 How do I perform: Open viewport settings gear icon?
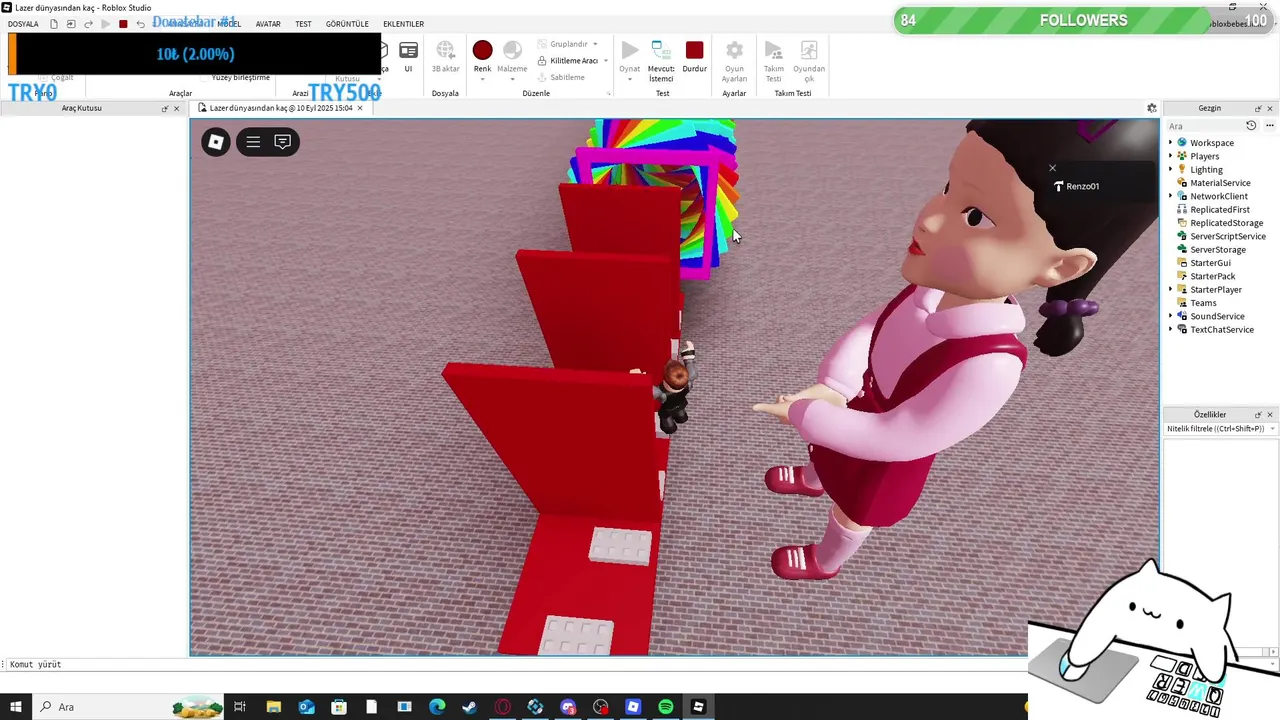(1151, 108)
